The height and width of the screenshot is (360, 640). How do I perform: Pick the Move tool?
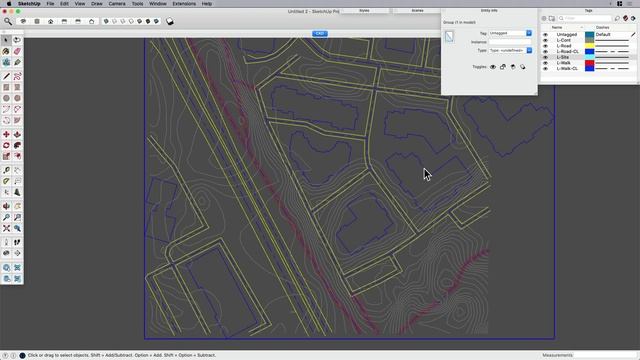pos(6,134)
